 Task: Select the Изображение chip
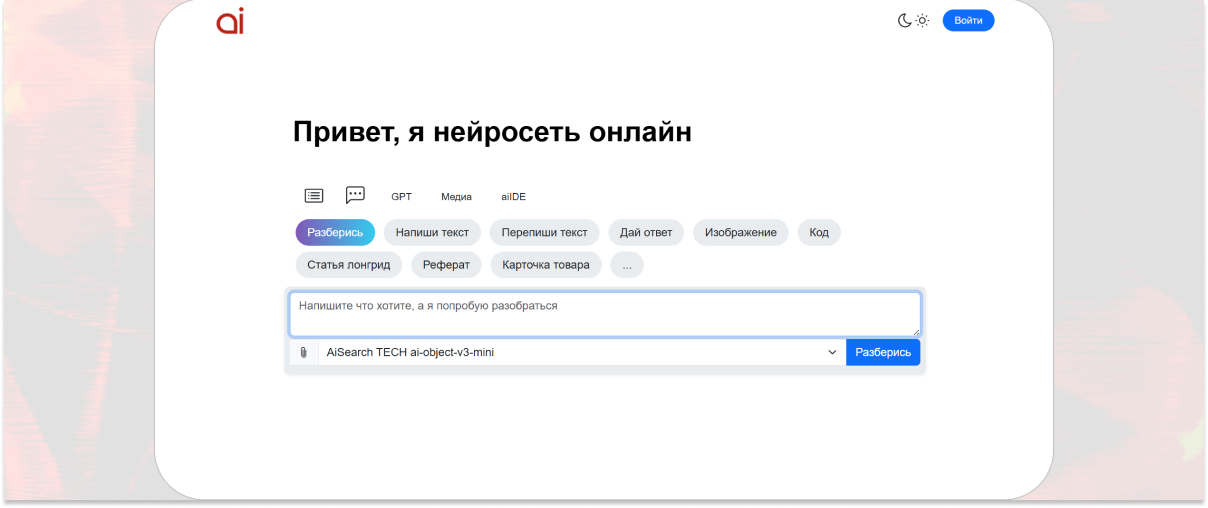tap(741, 232)
